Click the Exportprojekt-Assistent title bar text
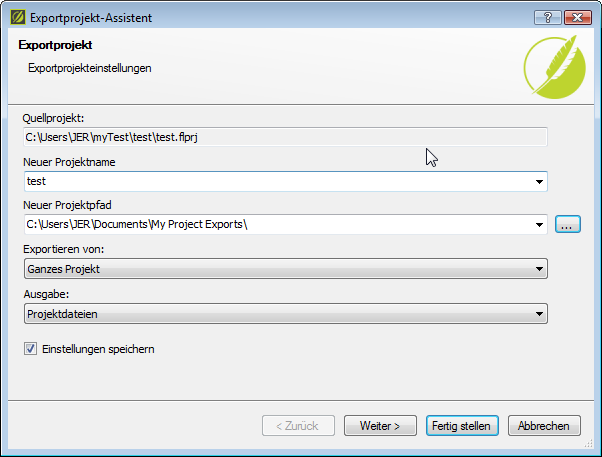The width and height of the screenshot is (602, 457). (92, 17)
